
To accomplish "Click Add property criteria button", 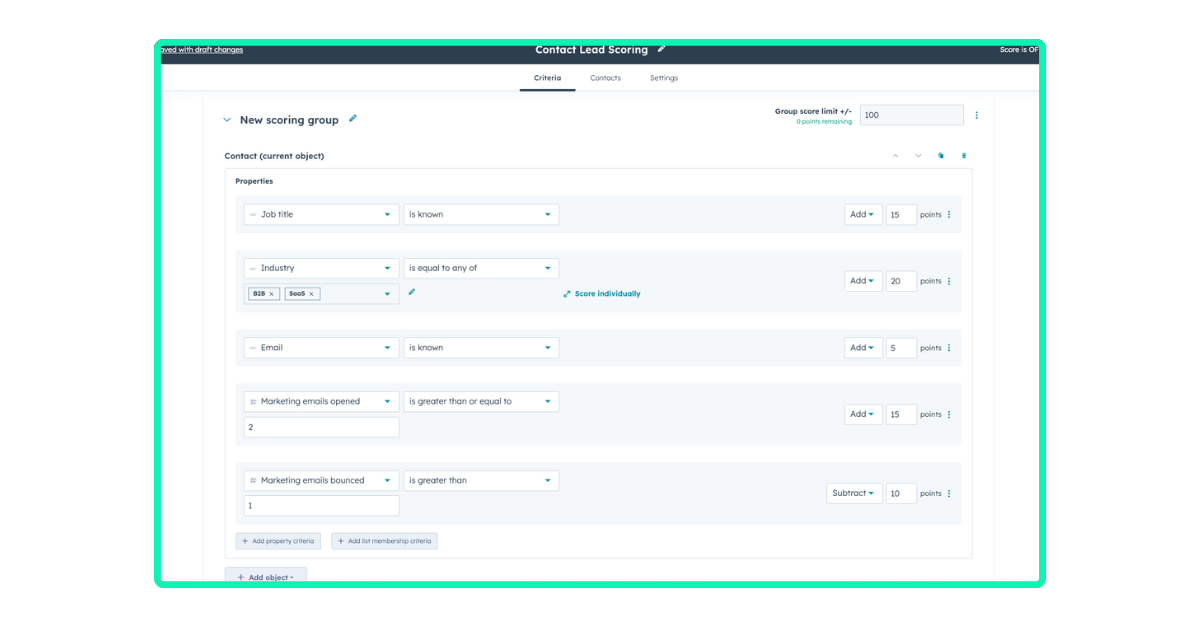I will (x=278, y=541).
